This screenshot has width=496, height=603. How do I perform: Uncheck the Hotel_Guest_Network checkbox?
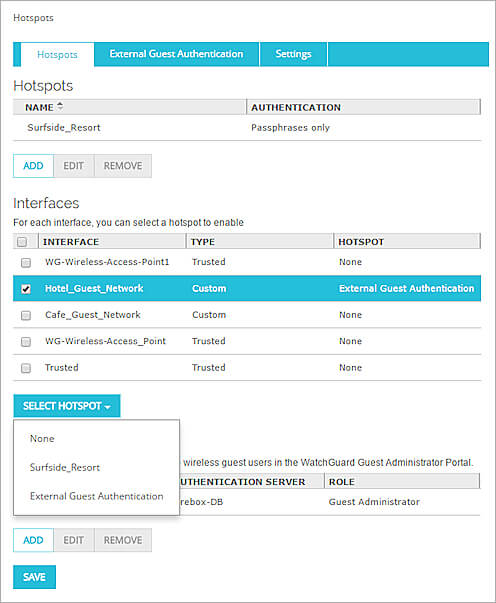[x=26, y=289]
